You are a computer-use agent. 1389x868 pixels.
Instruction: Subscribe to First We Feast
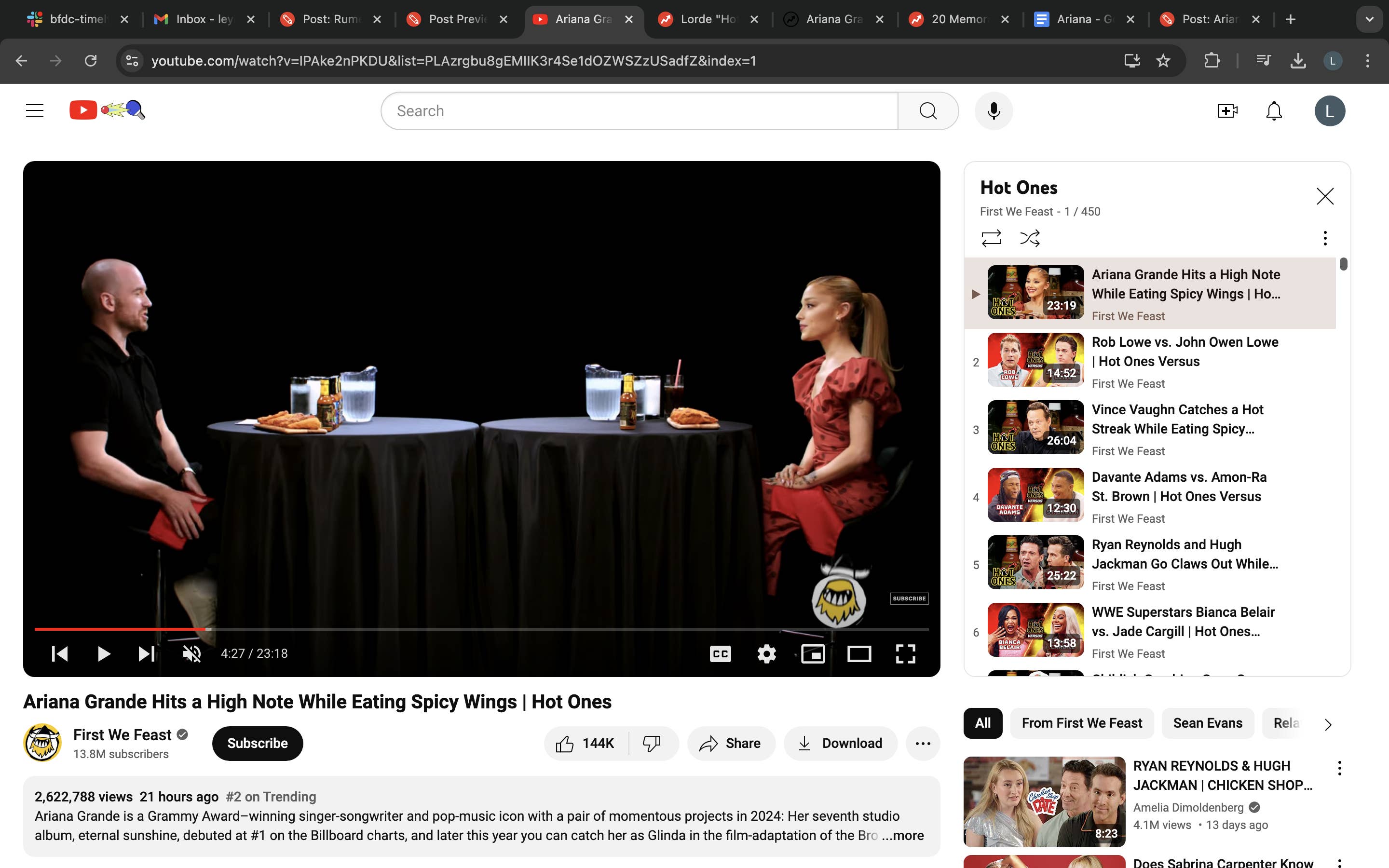[257, 744]
